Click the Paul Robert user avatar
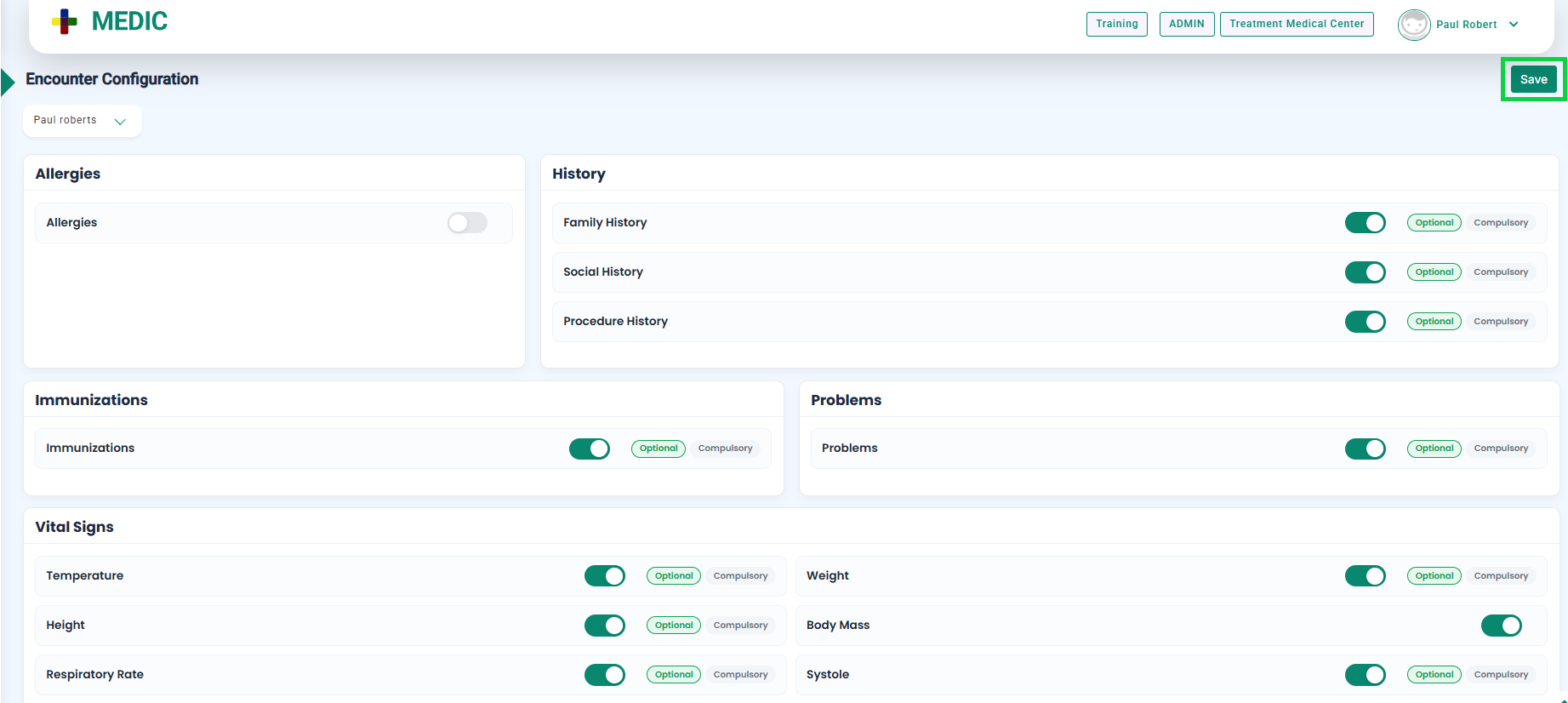Image resolution: width=1568 pixels, height=703 pixels. coord(1413,25)
